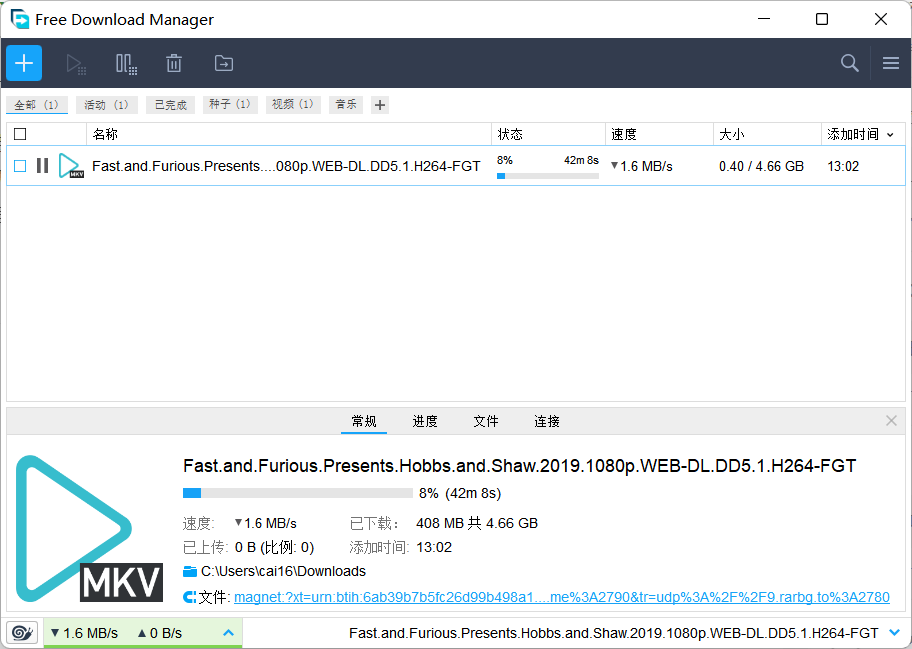Click the row's 13:02 added time cell
This screenshot has height=649, width=912.
[x=843, y=166]
